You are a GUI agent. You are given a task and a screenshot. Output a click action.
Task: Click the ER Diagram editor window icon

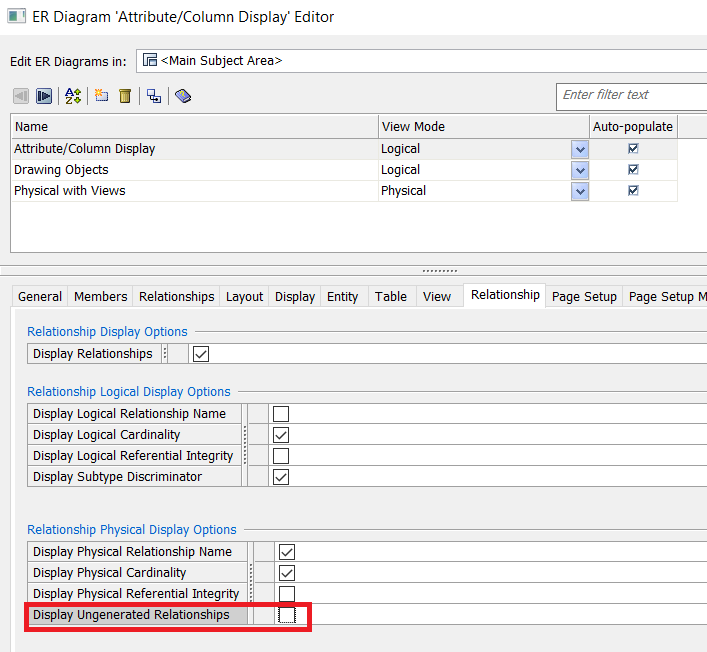pyautogui.click(x=16, y=17)
